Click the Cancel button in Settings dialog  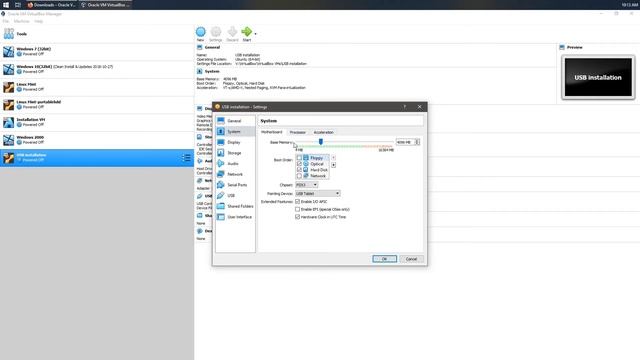[411, 259]
